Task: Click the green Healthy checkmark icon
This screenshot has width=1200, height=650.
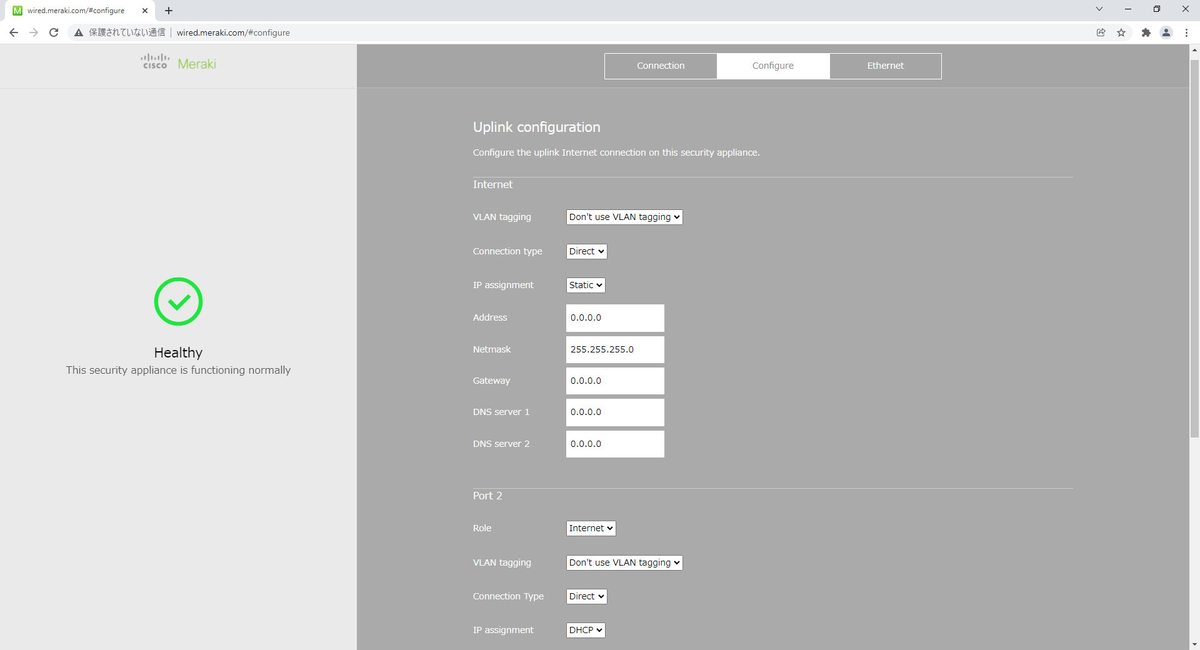Action: [x=178, y=301]
